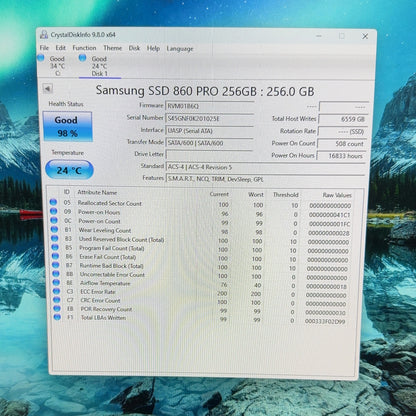Screen dimensions: 416x416
Task: Select the POR Recovery Count attribute name
Action: 106,309
